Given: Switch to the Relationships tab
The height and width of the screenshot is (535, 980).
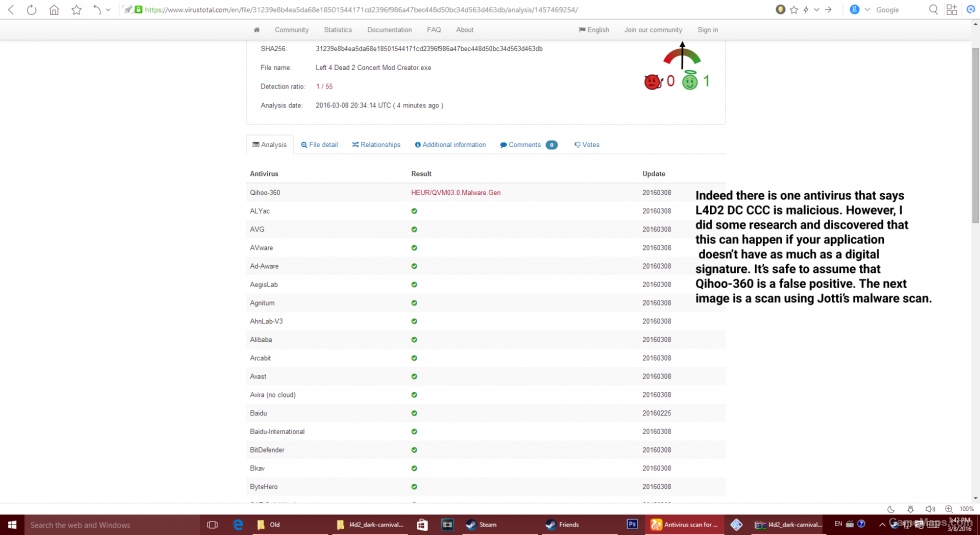Looking at the screenshot, I should (376, 144).
